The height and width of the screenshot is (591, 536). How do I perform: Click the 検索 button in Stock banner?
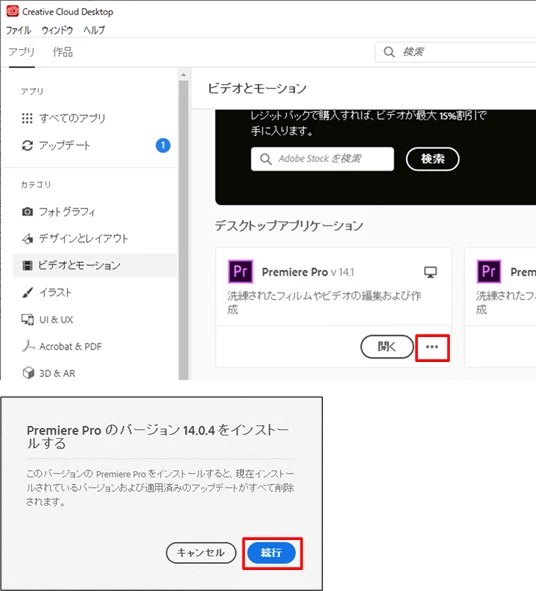[x=432, y=159]
